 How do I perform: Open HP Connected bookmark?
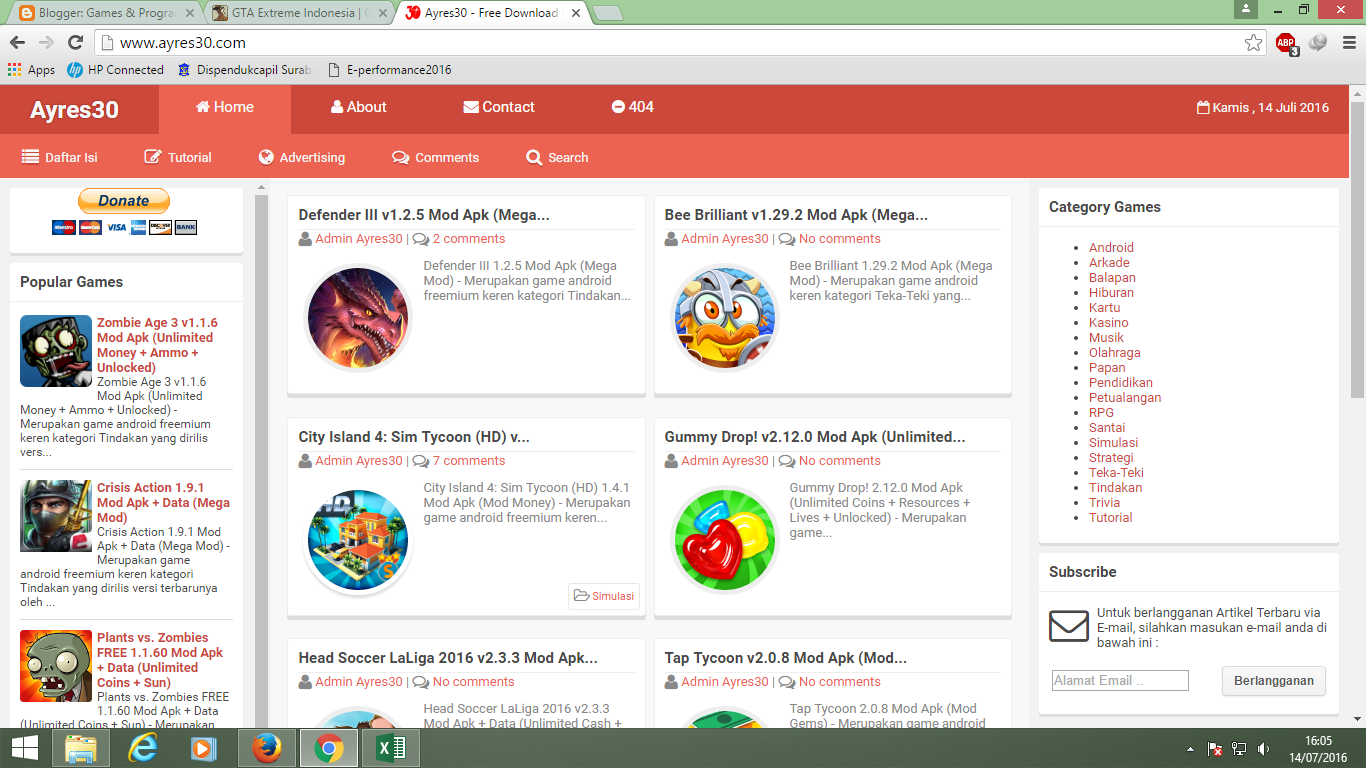click(x=115, y=70)
